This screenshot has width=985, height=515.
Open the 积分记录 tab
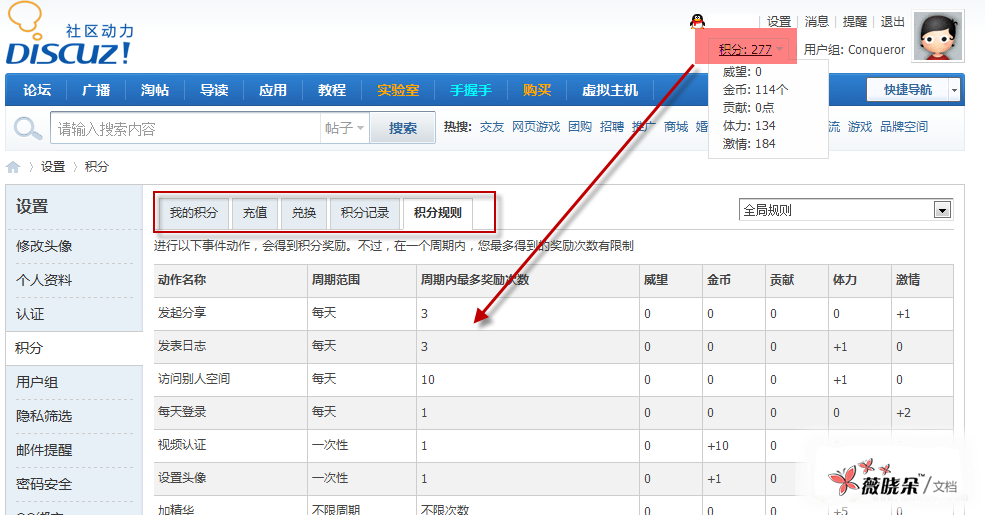click(x=365, y=213)
